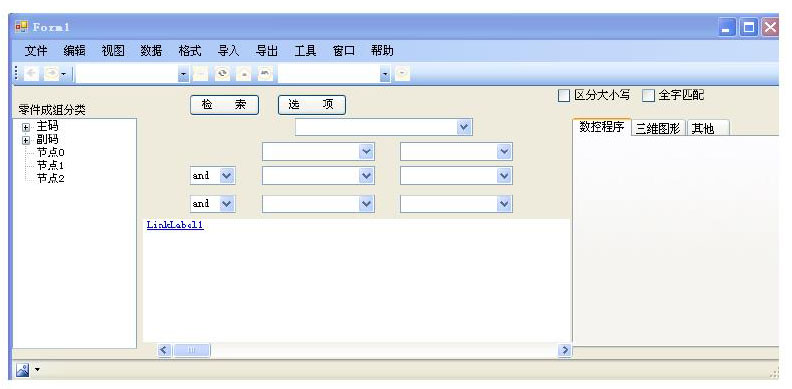Expand the 副码 tree node
The height and width of the screenshot is (389, 792).
[26, 140]
